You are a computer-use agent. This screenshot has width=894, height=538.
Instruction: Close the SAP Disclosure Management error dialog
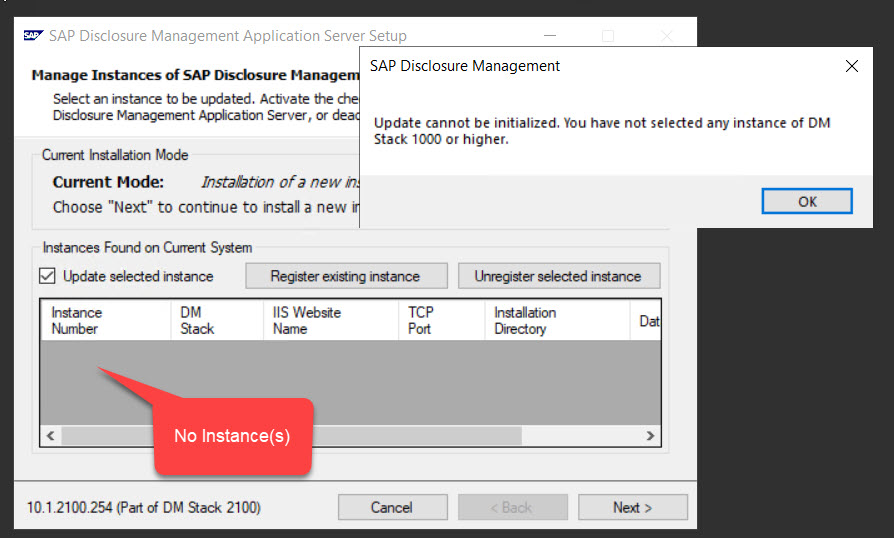coord(852,66)
